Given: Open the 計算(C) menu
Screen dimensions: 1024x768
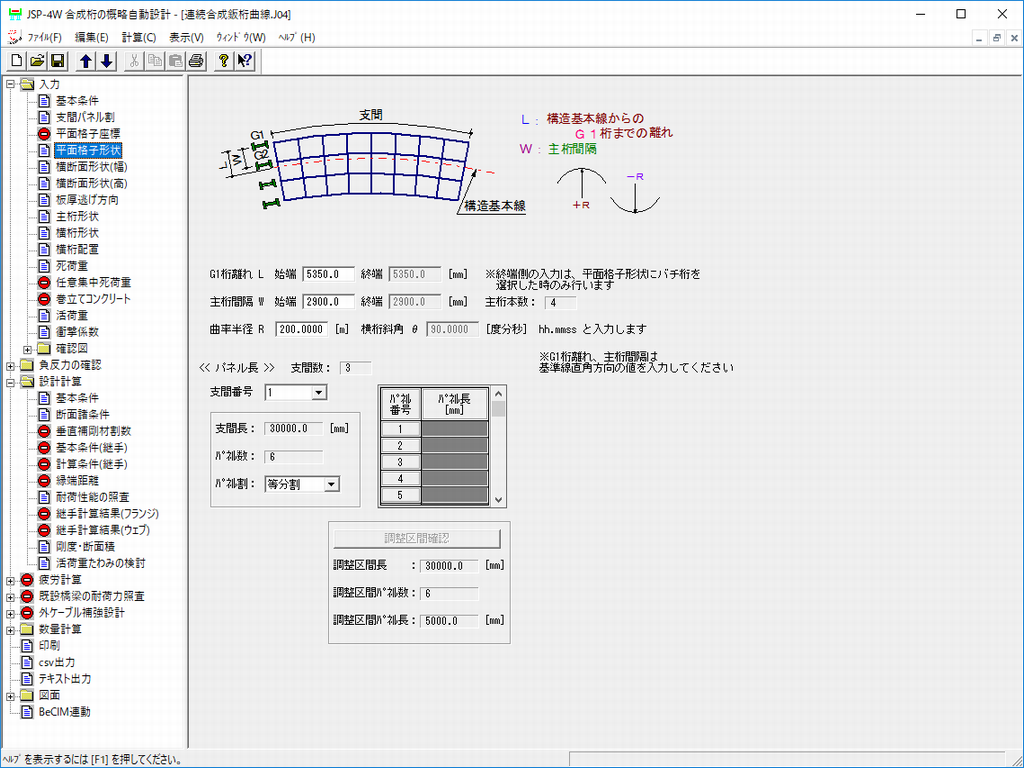Looking at the screenshot, I should [139, 37].
